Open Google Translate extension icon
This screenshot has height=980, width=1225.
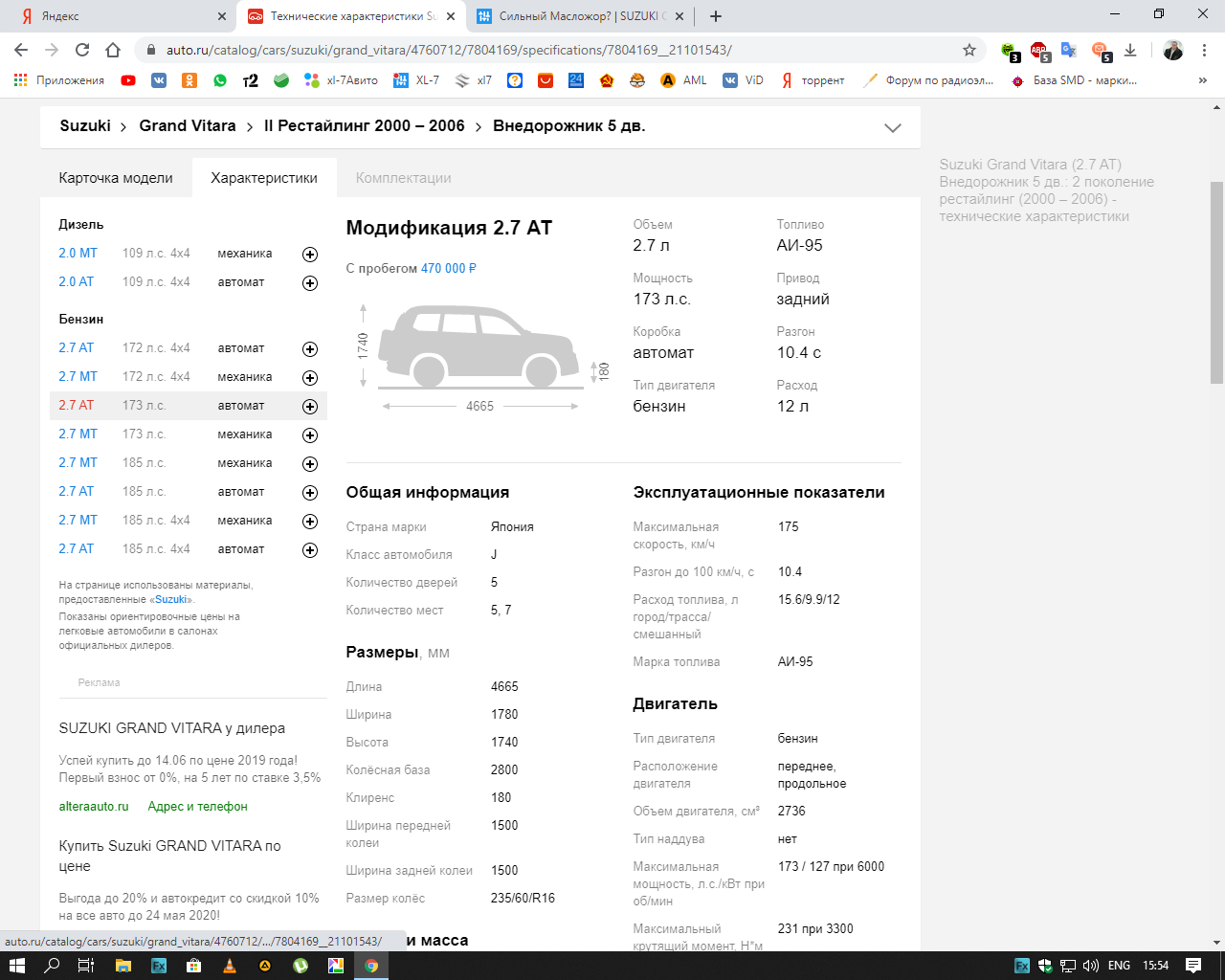[x=1069, y=50]
